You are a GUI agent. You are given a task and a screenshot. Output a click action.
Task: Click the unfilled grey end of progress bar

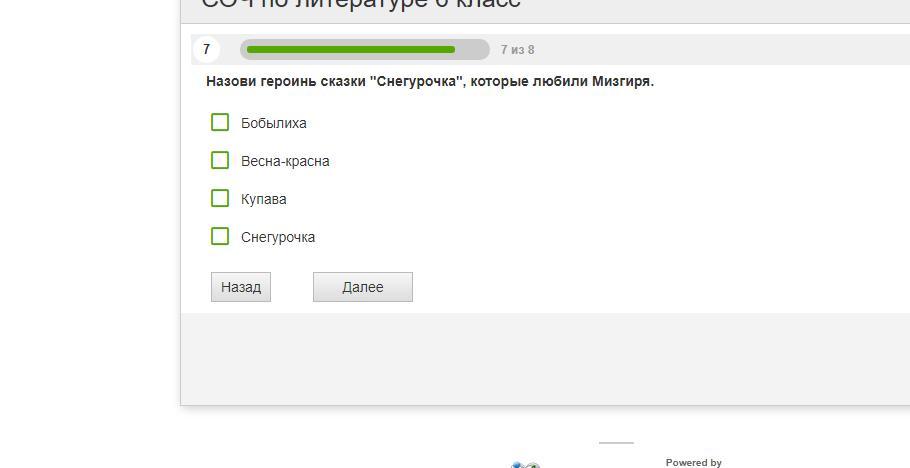pos(472,49)
